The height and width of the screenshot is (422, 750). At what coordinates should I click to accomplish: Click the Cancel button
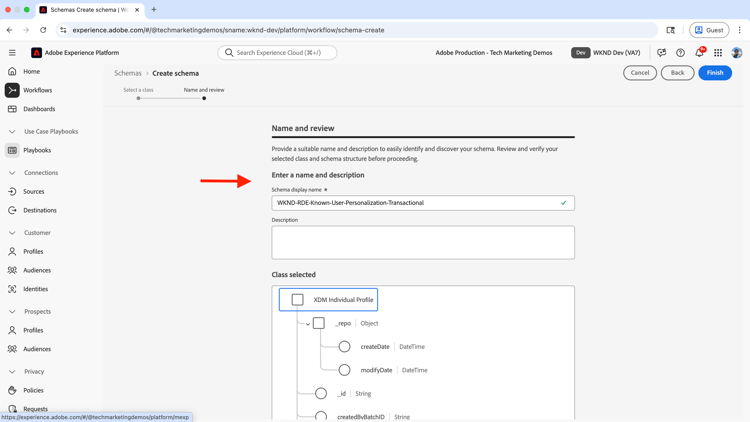[x=640, y=73]
